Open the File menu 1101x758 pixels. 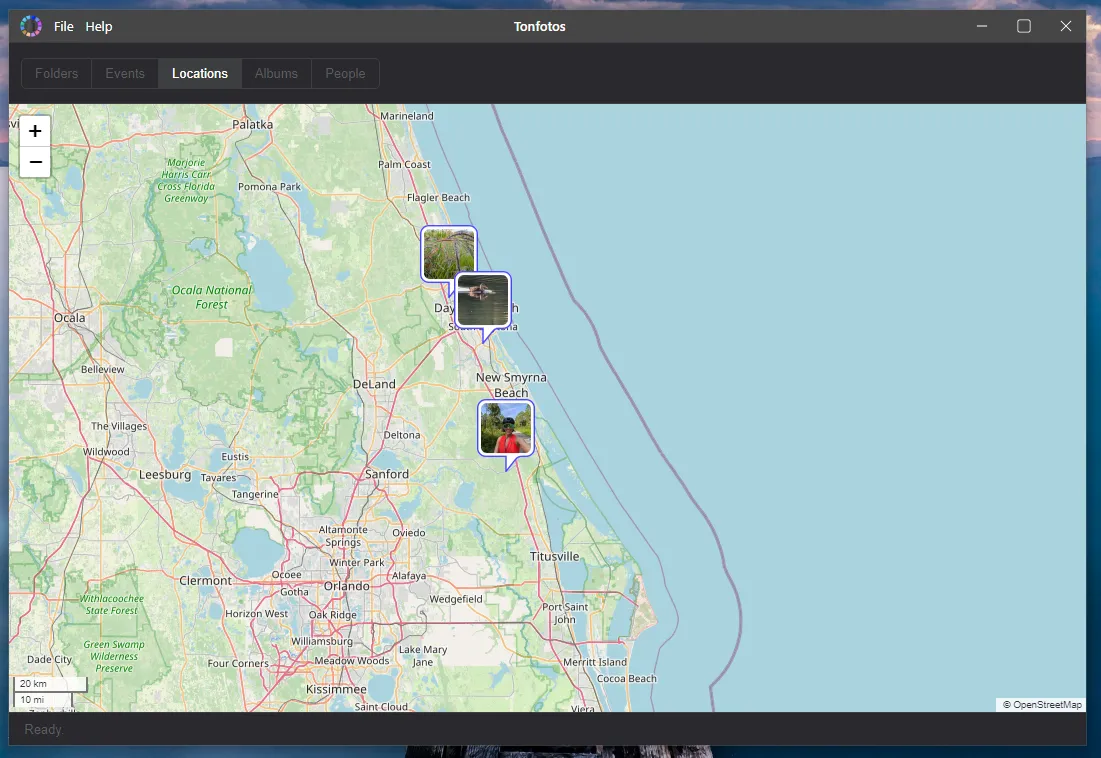pos(63,26)
